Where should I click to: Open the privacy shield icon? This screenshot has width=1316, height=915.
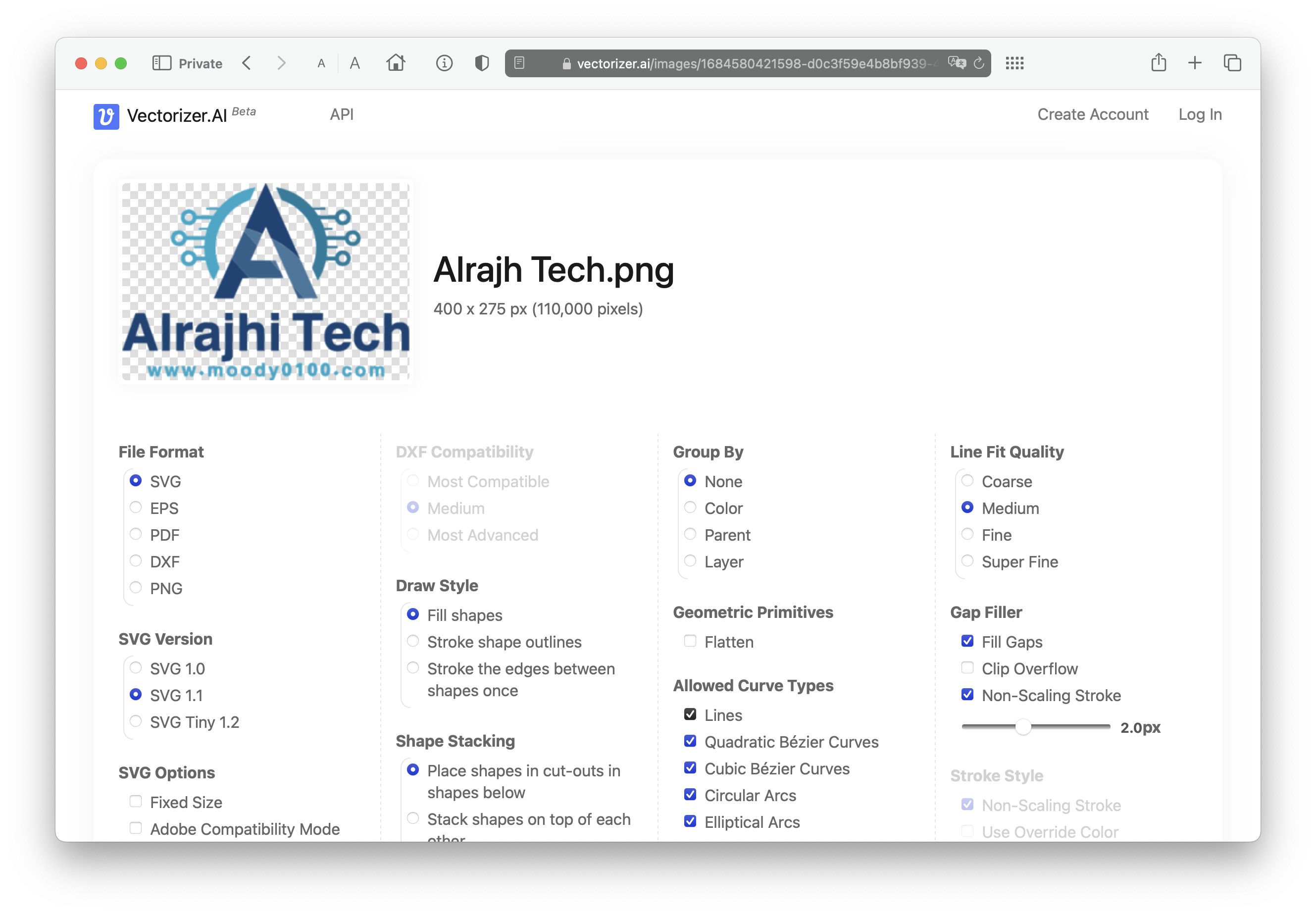point(482,63)
